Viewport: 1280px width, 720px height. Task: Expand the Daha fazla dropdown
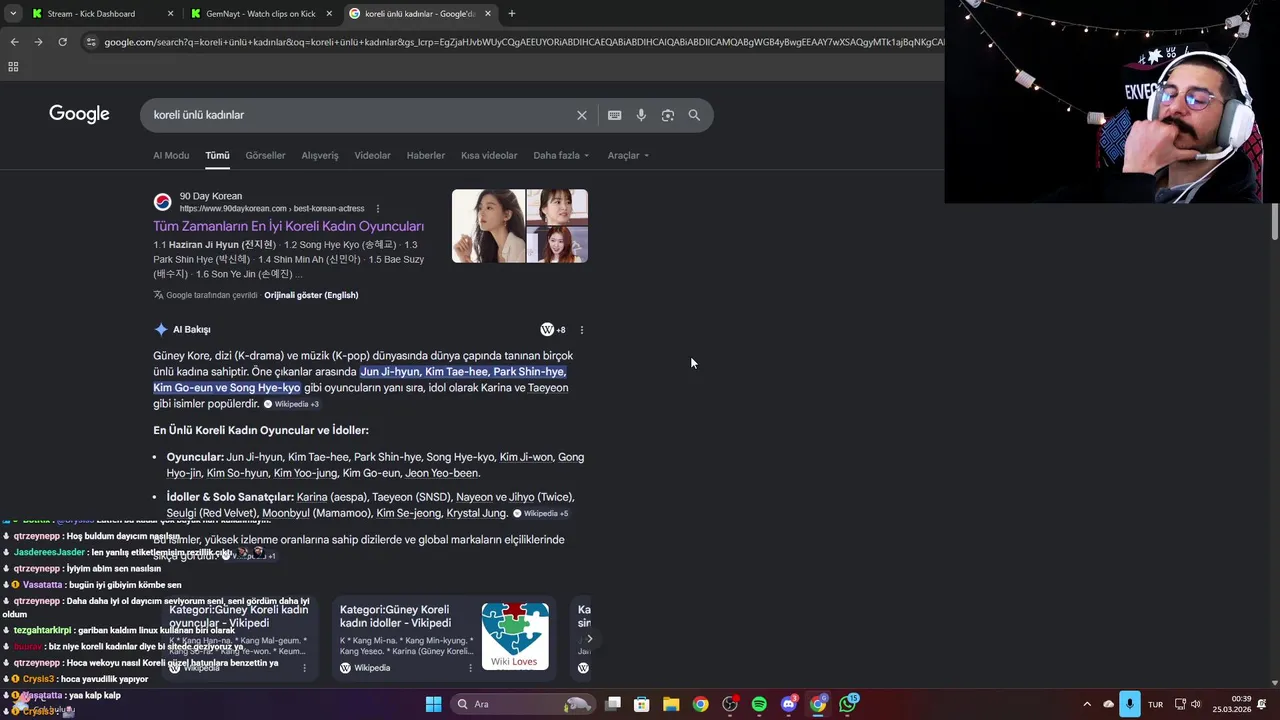[x=561, y=155]
